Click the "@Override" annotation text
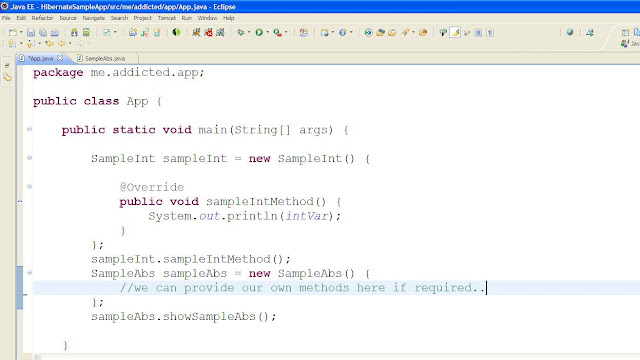640x360 pixels. click(152, 187)
